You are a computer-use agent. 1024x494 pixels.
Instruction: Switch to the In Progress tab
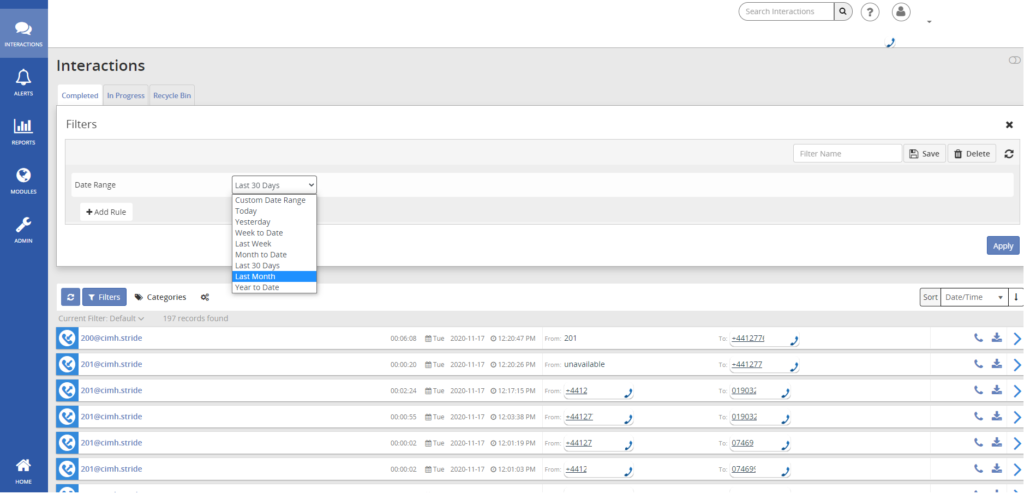coord(126,95)
